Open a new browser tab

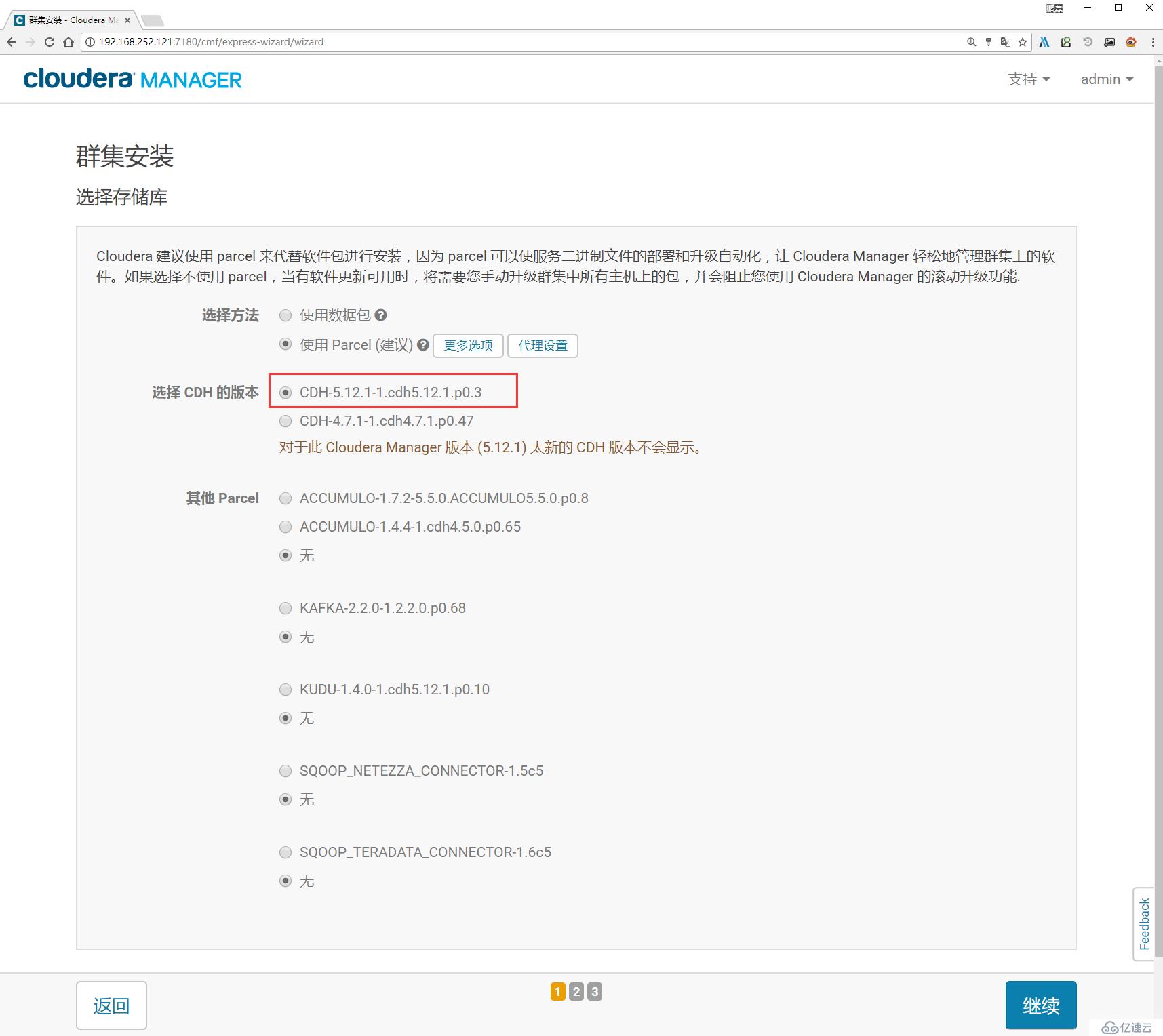tap(153, 20)
